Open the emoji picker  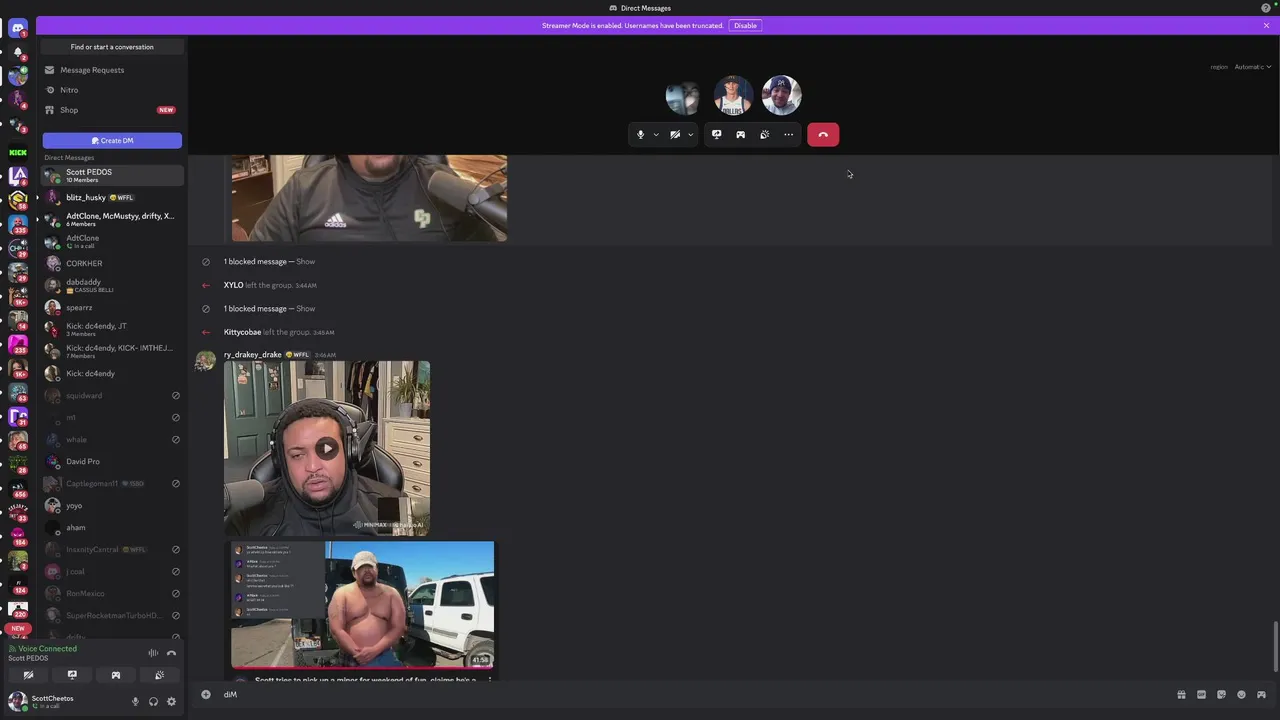coord(1241,694)
